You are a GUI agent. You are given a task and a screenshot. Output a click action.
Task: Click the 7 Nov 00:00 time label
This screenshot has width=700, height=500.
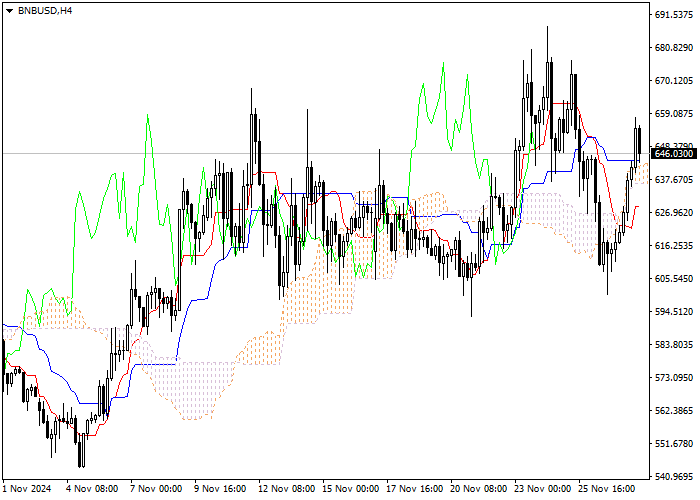(x=156, y=489)
